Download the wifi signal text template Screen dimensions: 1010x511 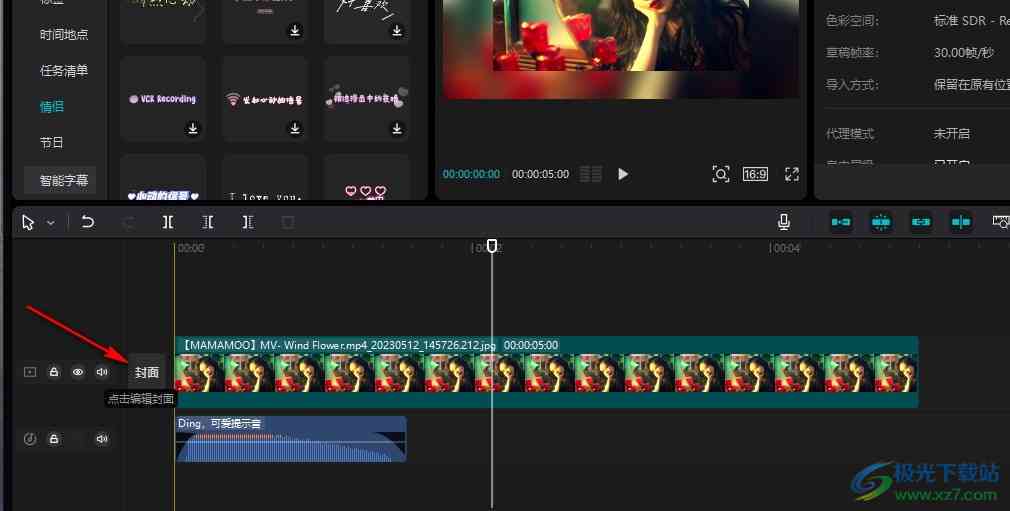(294, 129)
